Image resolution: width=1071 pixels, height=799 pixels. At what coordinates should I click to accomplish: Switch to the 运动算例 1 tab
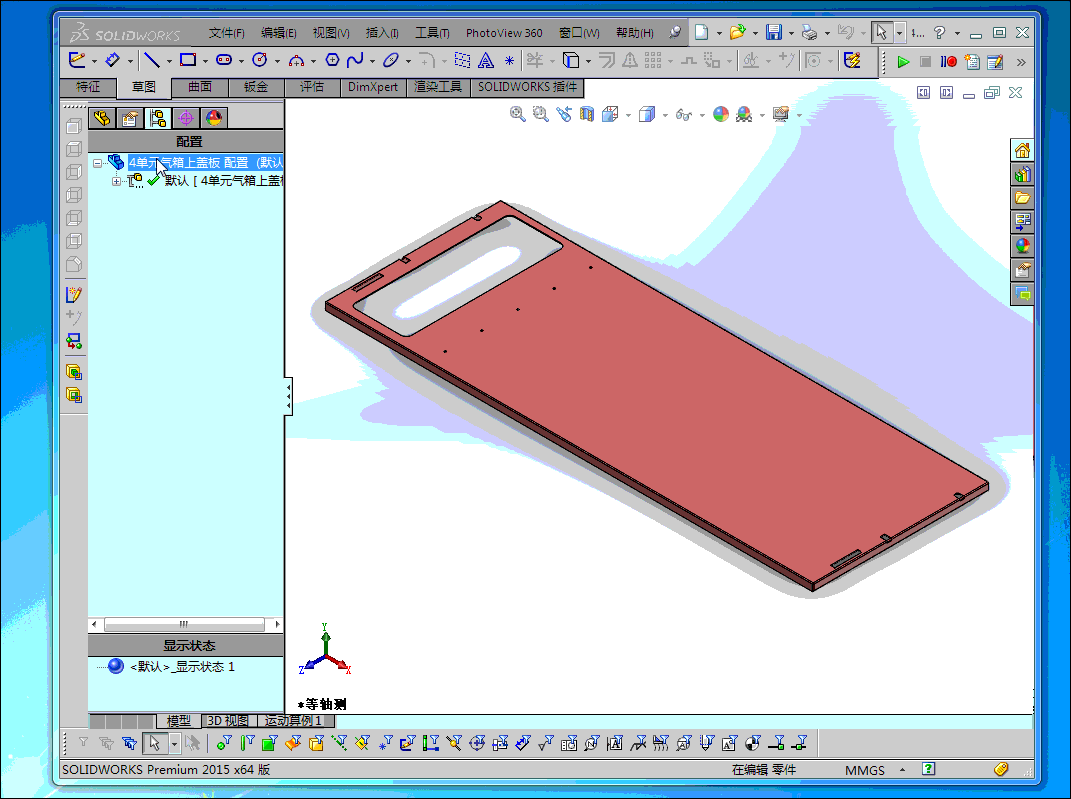tap(294, 720)
